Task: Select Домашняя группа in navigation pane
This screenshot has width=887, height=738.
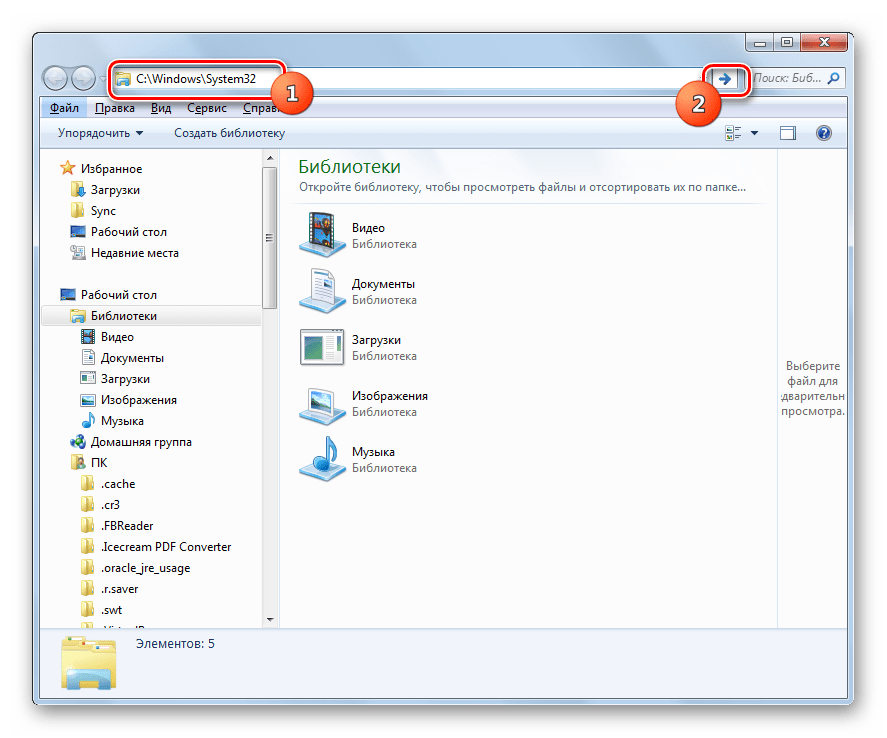Action: pos(141,442)
